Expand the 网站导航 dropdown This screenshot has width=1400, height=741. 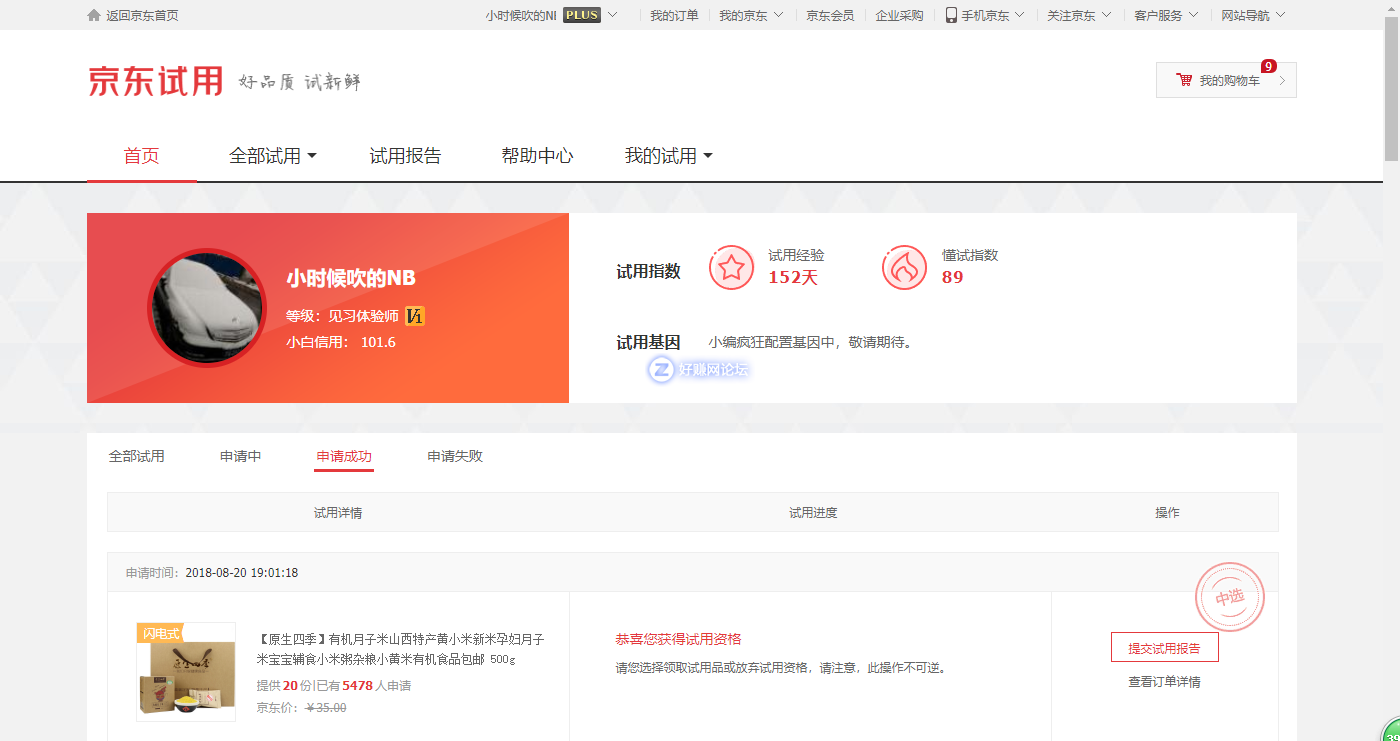tap(1253, 15)
